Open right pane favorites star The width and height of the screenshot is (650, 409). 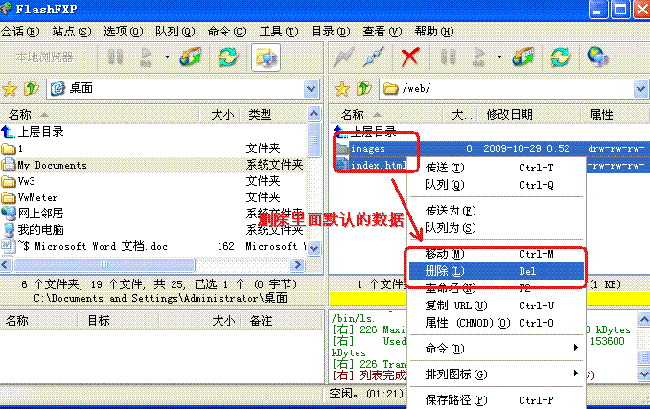pos(342,89)
